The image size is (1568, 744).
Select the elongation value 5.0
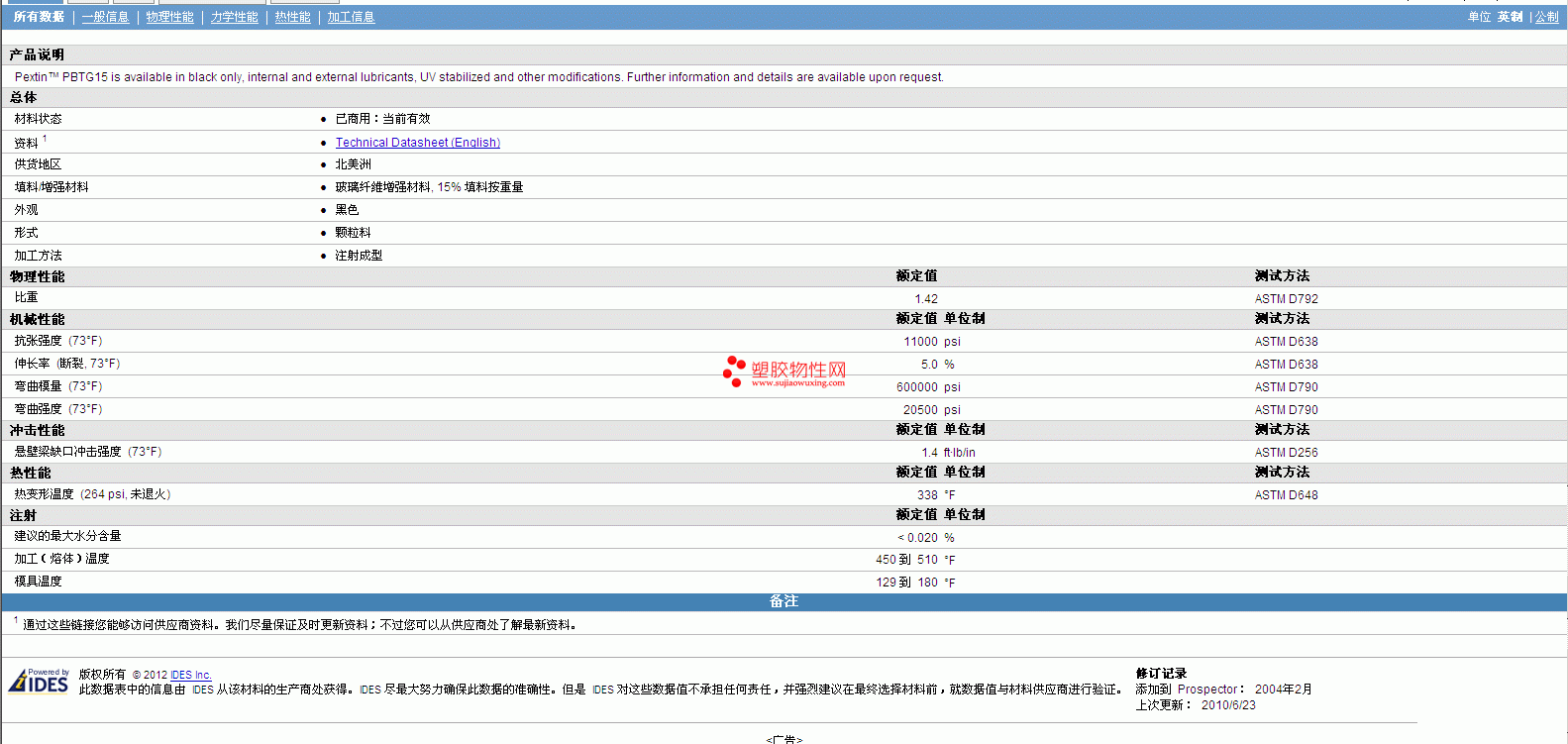pos(929,365)
